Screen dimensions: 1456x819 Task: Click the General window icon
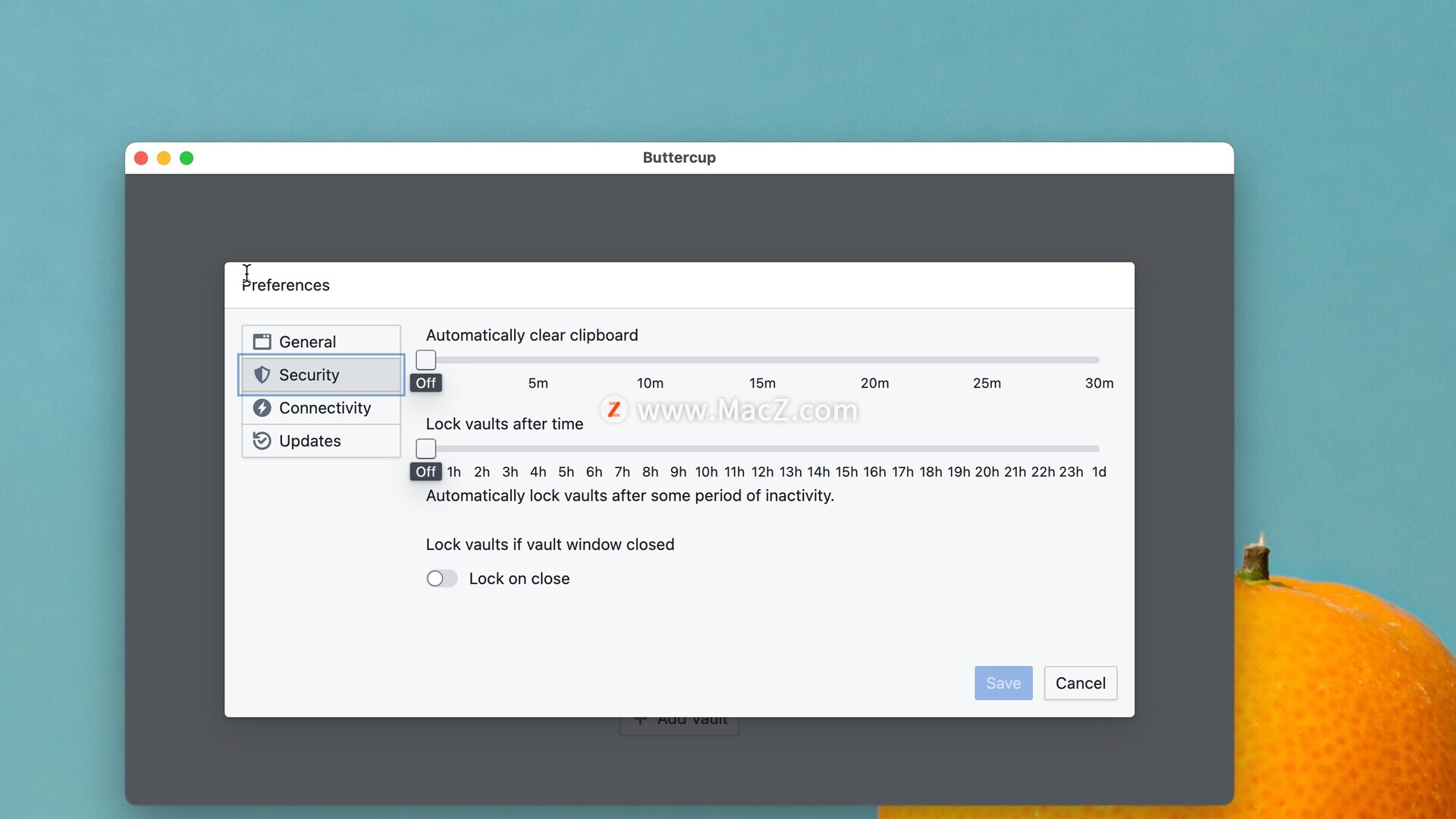point(262,342)
